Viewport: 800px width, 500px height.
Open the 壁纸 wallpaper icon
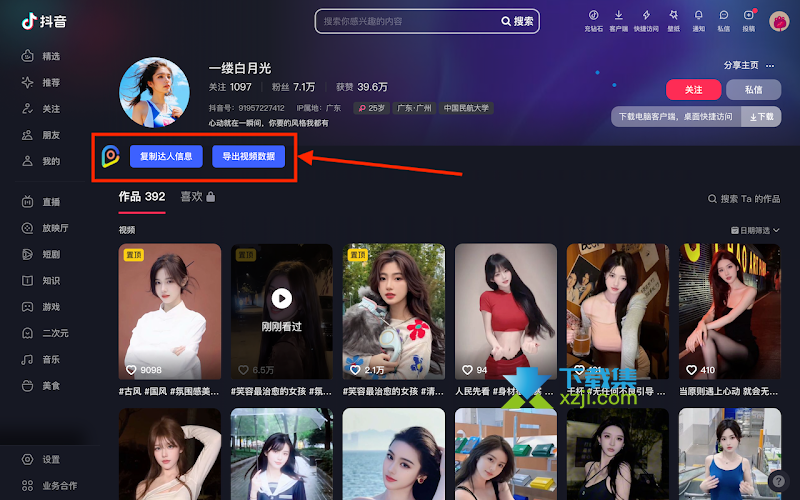[673, 21]
